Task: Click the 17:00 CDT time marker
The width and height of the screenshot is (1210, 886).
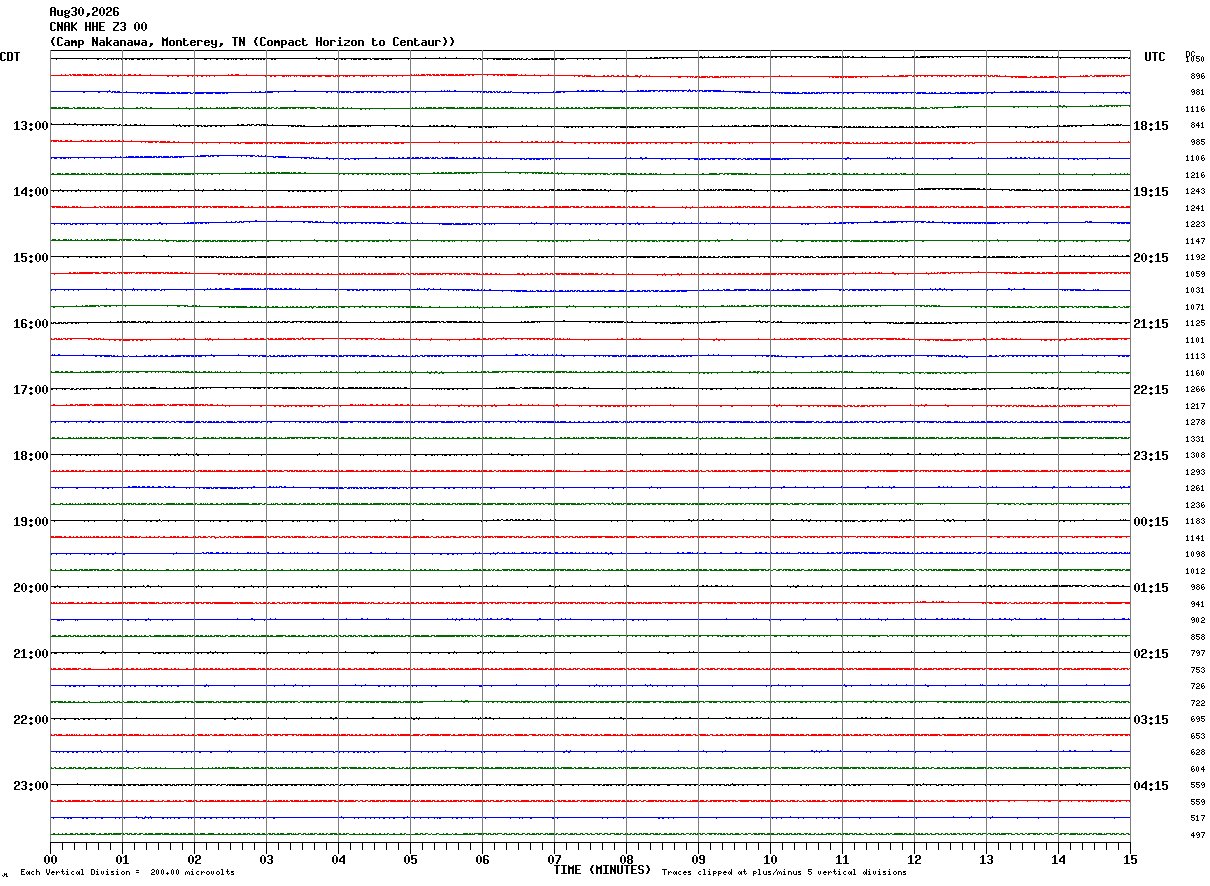Action: (x=30, y=390)
